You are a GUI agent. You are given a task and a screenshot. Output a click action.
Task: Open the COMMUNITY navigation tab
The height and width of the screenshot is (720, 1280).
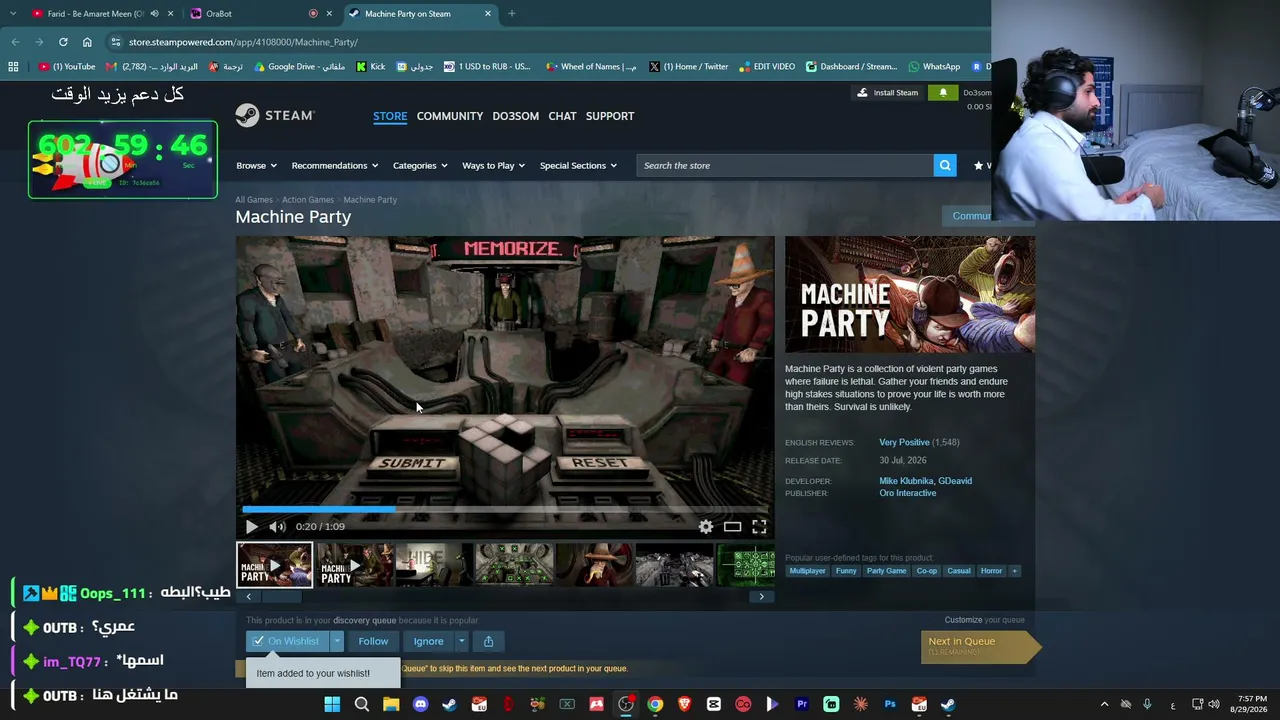tap(450, 116)
